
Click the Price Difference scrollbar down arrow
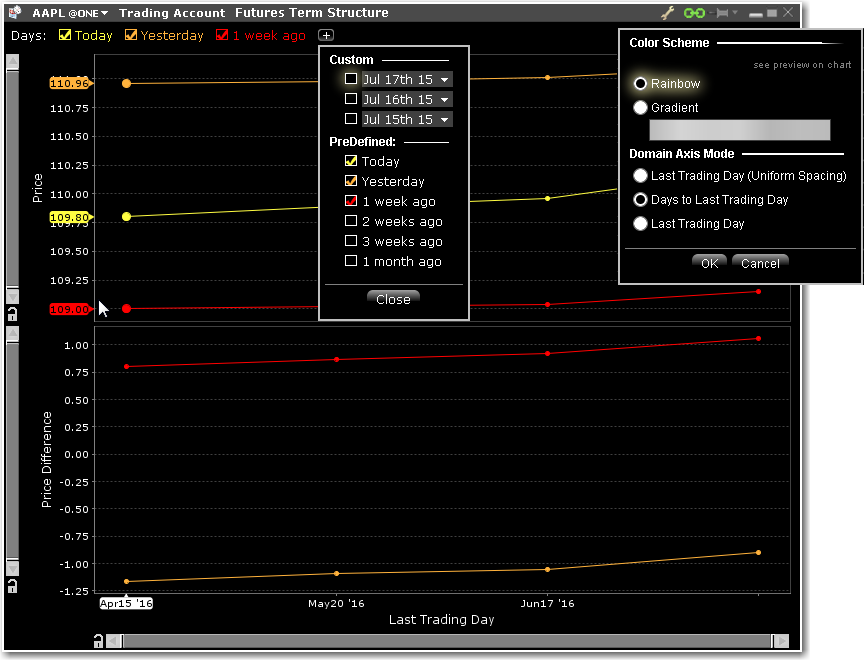pos(12,567)
